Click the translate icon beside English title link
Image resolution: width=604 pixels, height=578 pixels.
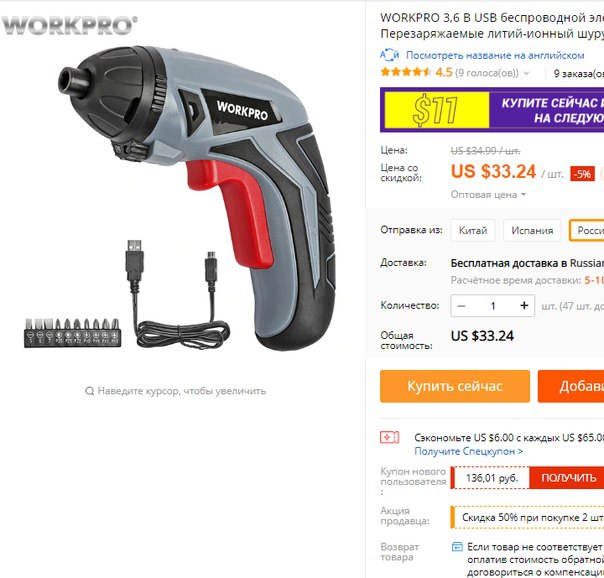coord(389,55)
